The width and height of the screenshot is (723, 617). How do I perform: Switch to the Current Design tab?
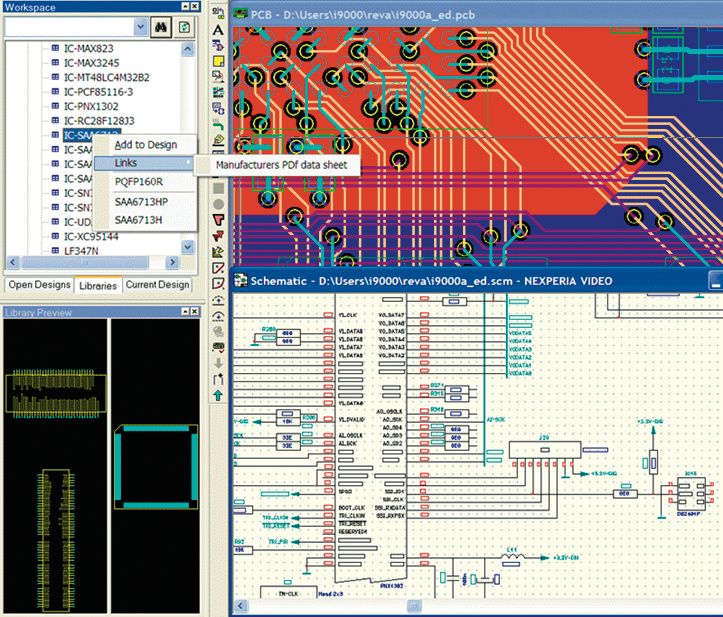[x=157, y=285]
